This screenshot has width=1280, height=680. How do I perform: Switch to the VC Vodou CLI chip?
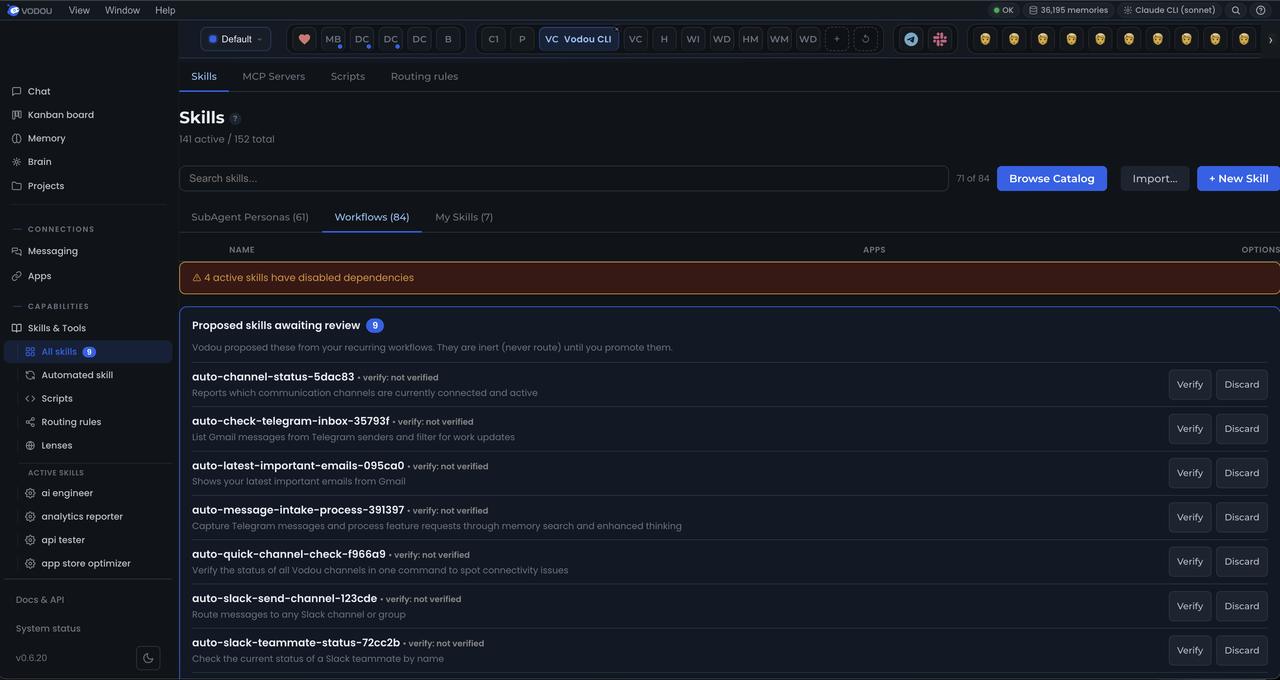click(x=578, y=39)
